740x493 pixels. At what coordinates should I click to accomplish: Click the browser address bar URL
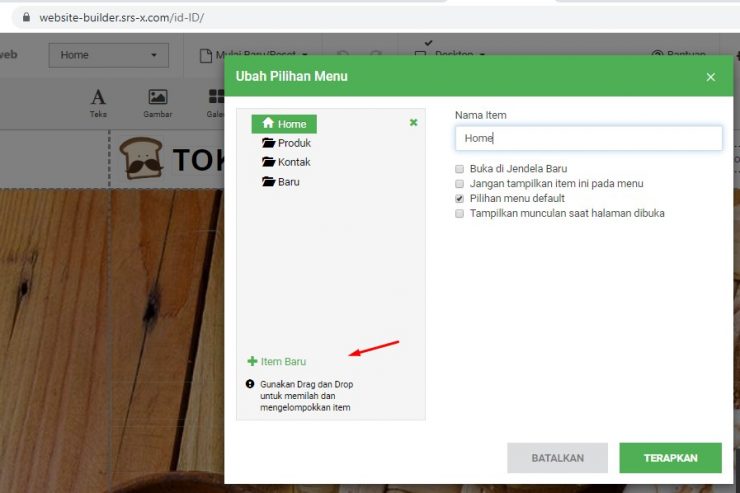pyautogui.click(x=122, y=18)
